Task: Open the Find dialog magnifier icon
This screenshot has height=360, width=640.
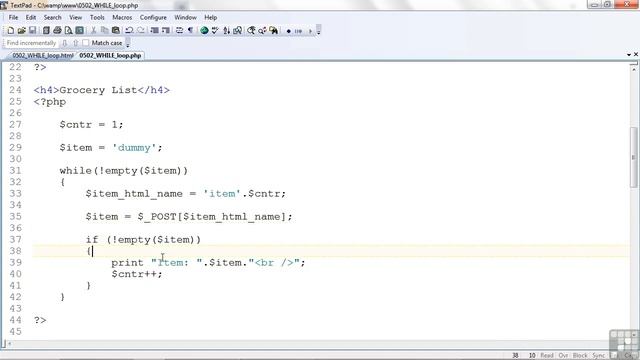Action: 251,31
